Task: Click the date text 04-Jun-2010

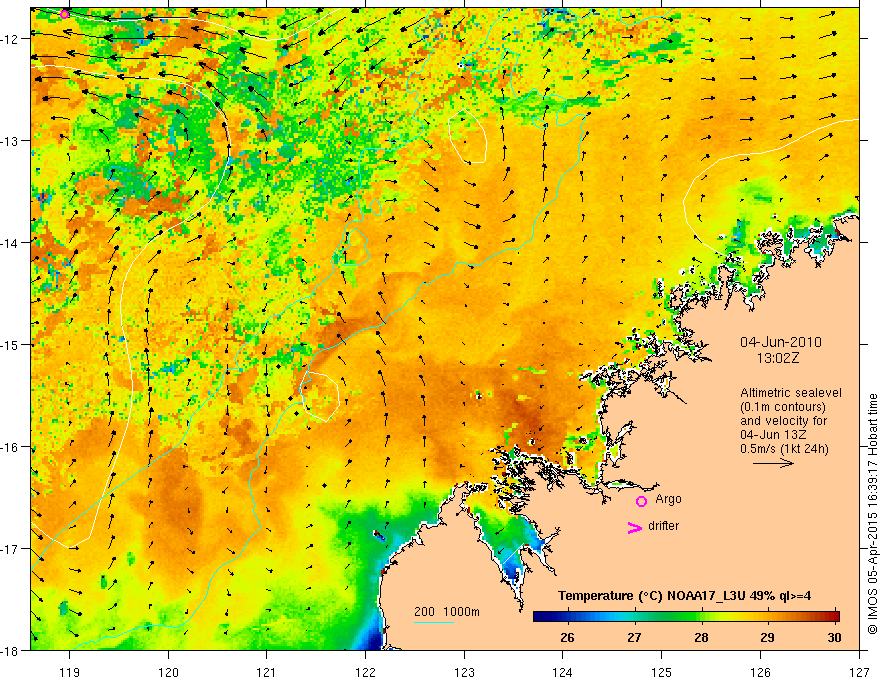Action: pos(781,342)
